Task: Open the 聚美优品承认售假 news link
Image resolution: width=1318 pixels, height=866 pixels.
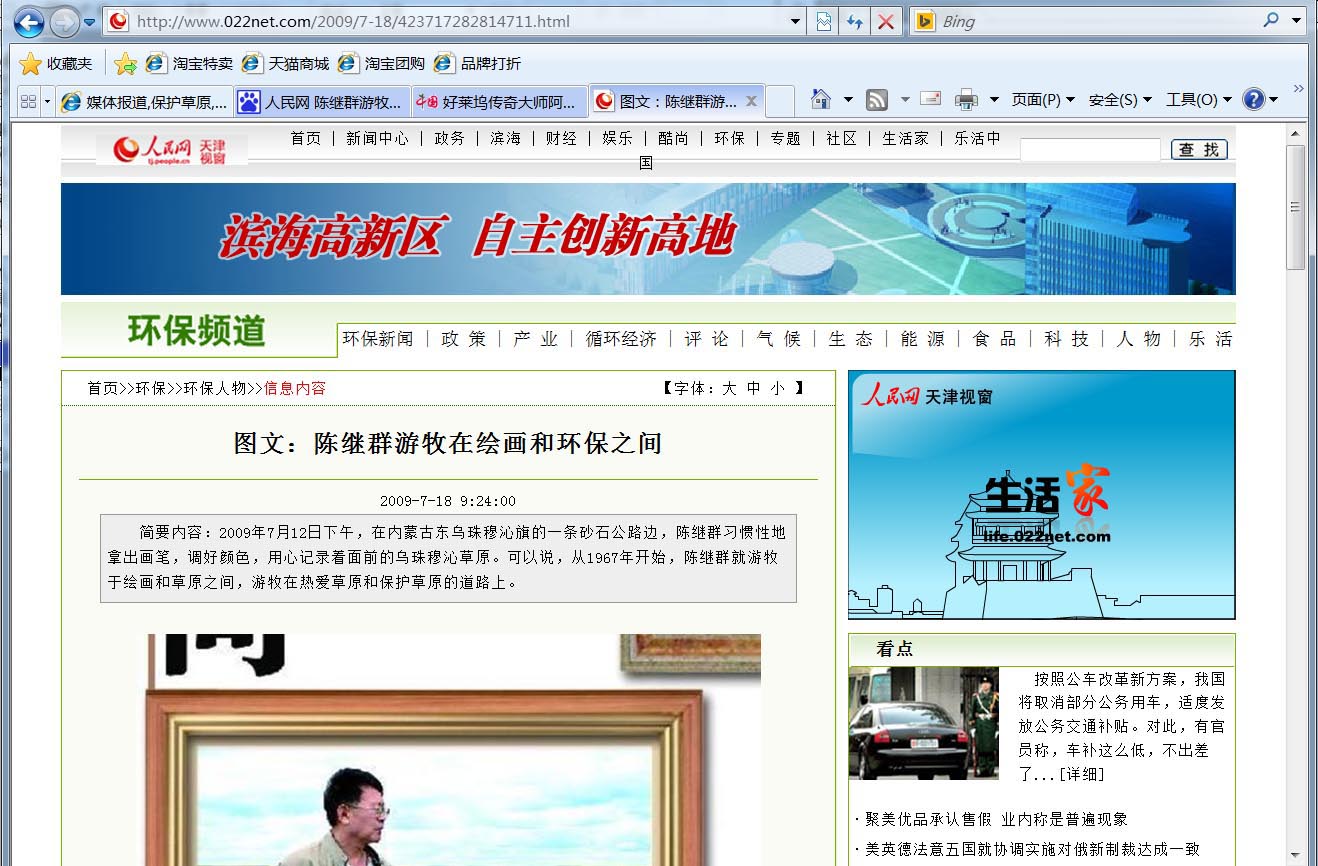Action: pos(996,819)
